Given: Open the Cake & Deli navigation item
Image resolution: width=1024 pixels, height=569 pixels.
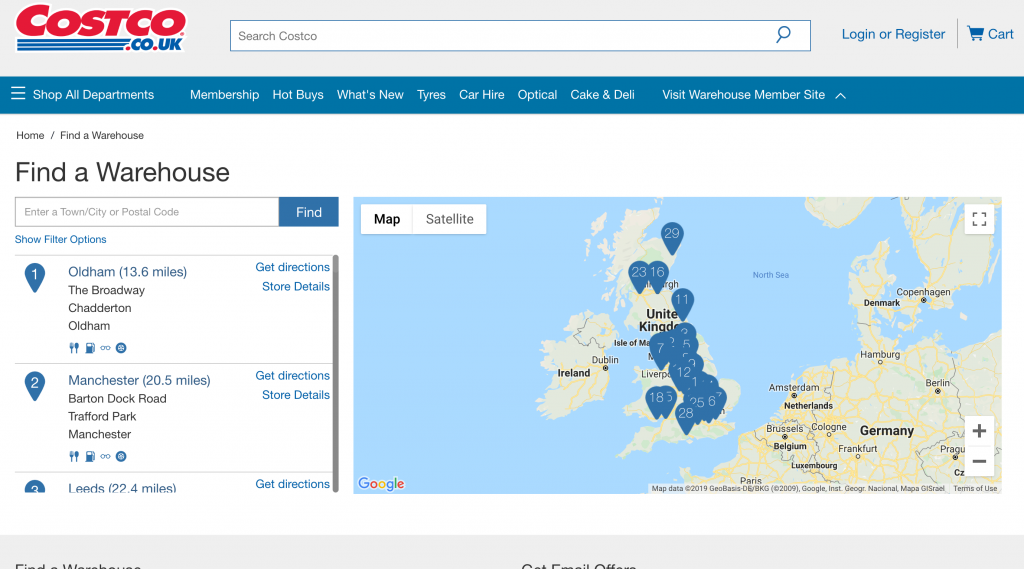Looking at the screenshot, I should click(x=602, y=95).
